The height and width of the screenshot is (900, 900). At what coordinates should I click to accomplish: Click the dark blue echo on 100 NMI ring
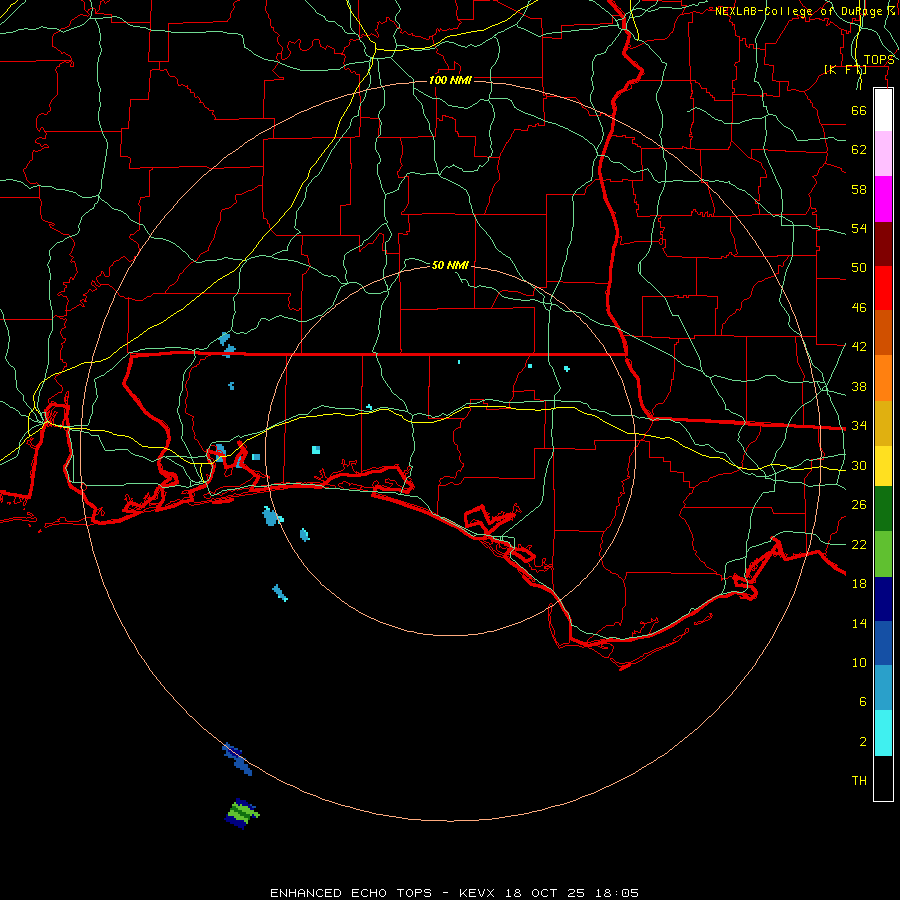tap(236, 758)
